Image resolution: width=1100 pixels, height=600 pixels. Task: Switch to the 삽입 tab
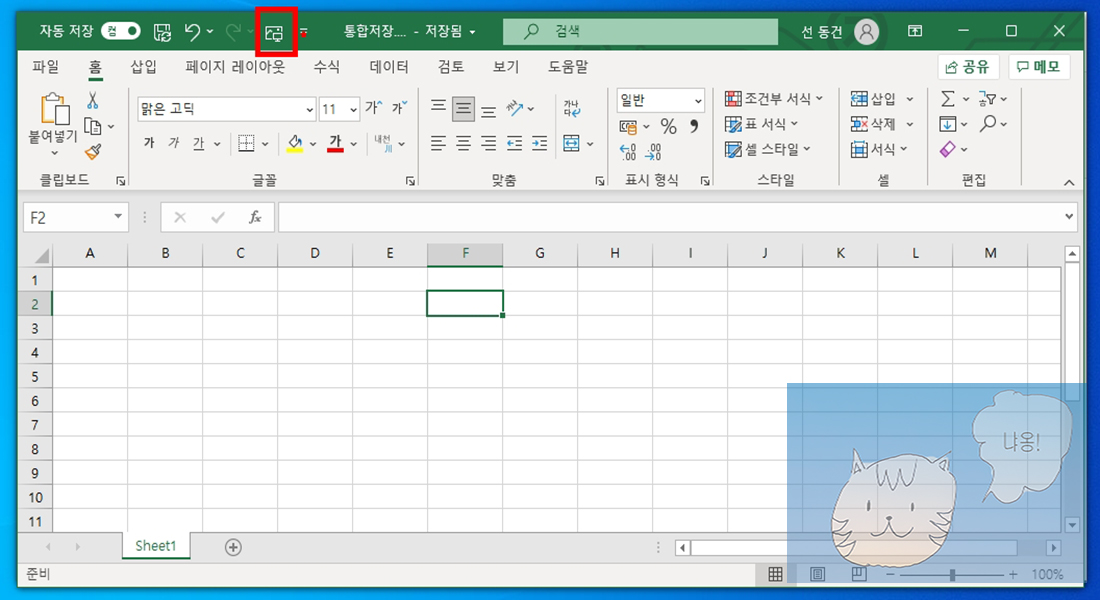tap(143, 67)
